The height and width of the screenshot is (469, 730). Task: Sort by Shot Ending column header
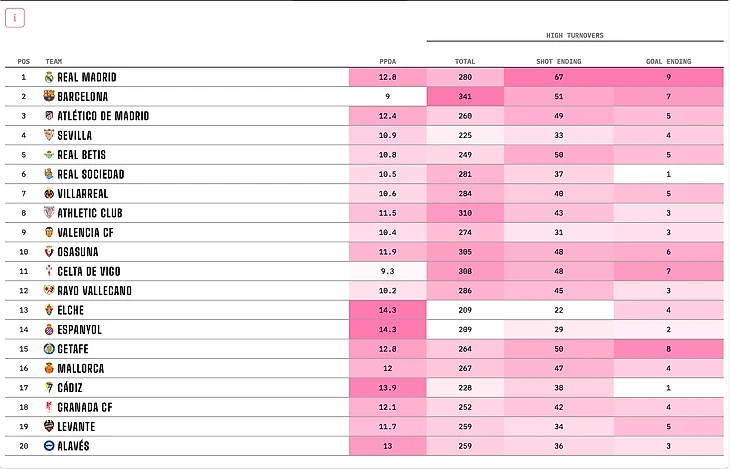point(559,61)
